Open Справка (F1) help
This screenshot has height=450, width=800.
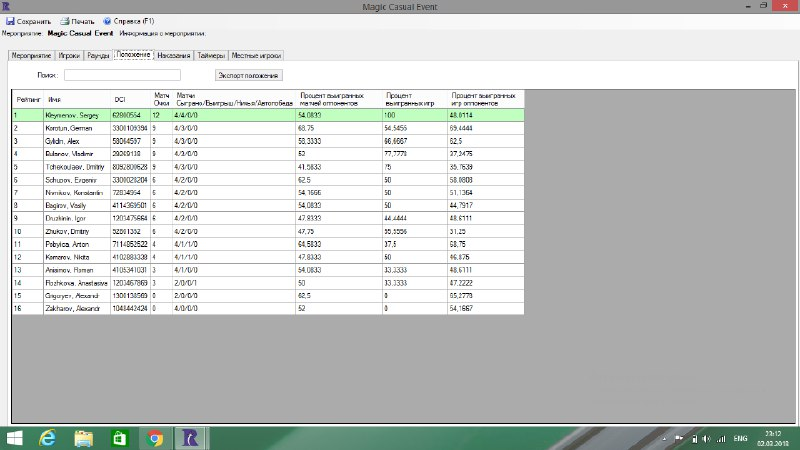[x=107, y=20]
